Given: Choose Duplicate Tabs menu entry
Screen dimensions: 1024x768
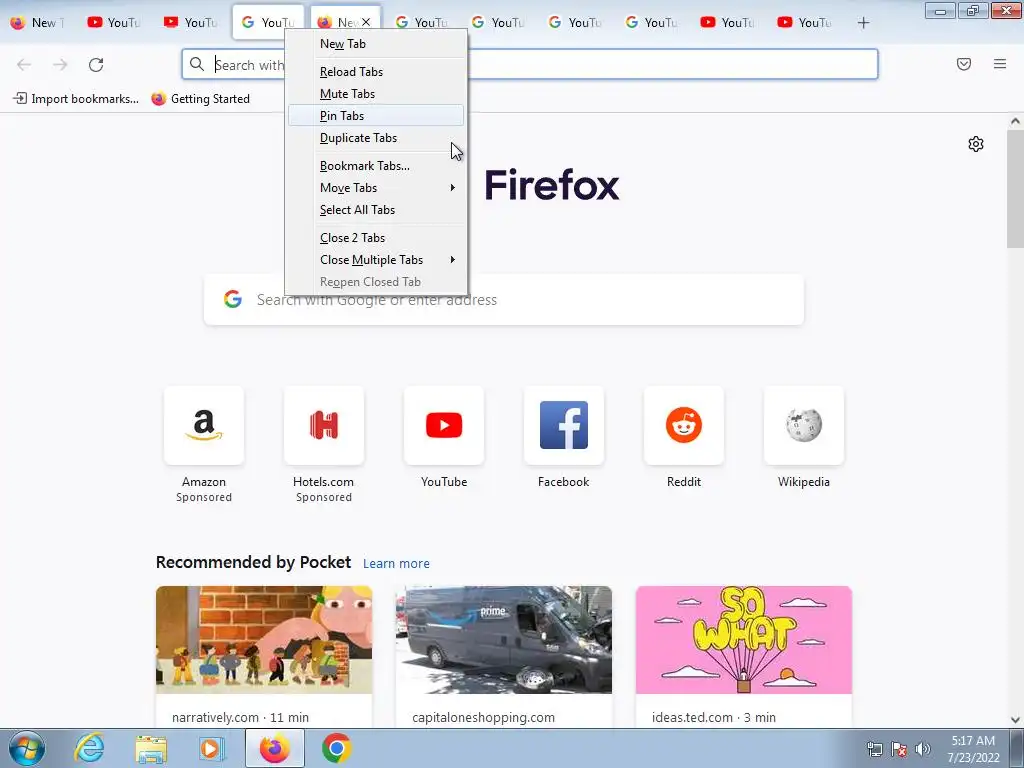Looking at the screenshot, I should pos(376,138).
